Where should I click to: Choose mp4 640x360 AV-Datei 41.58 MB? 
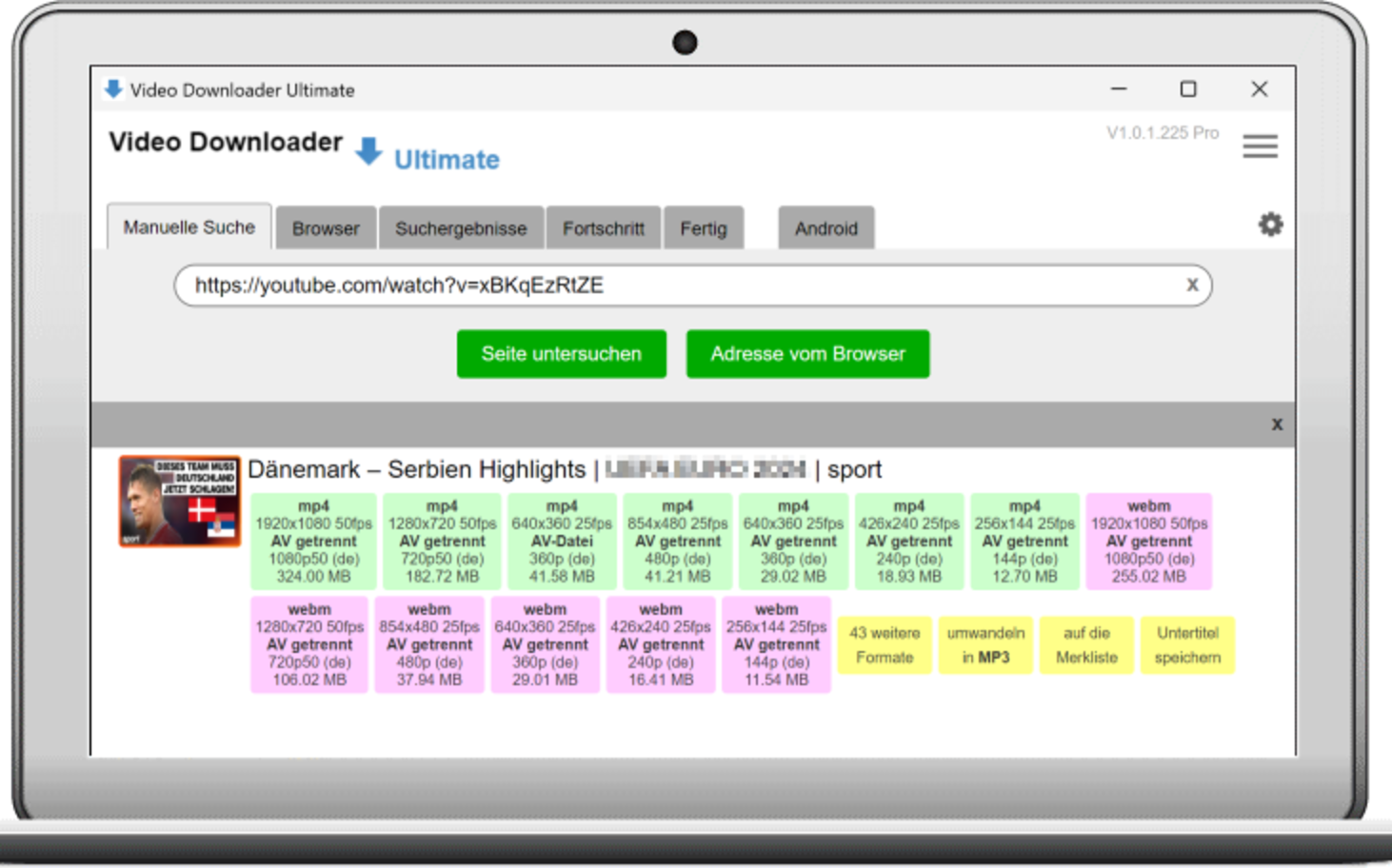562,542
